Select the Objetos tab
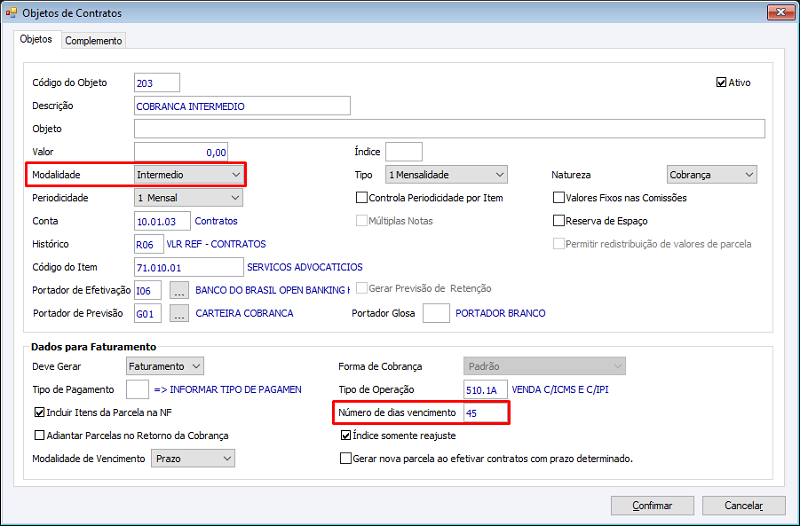 36,39
